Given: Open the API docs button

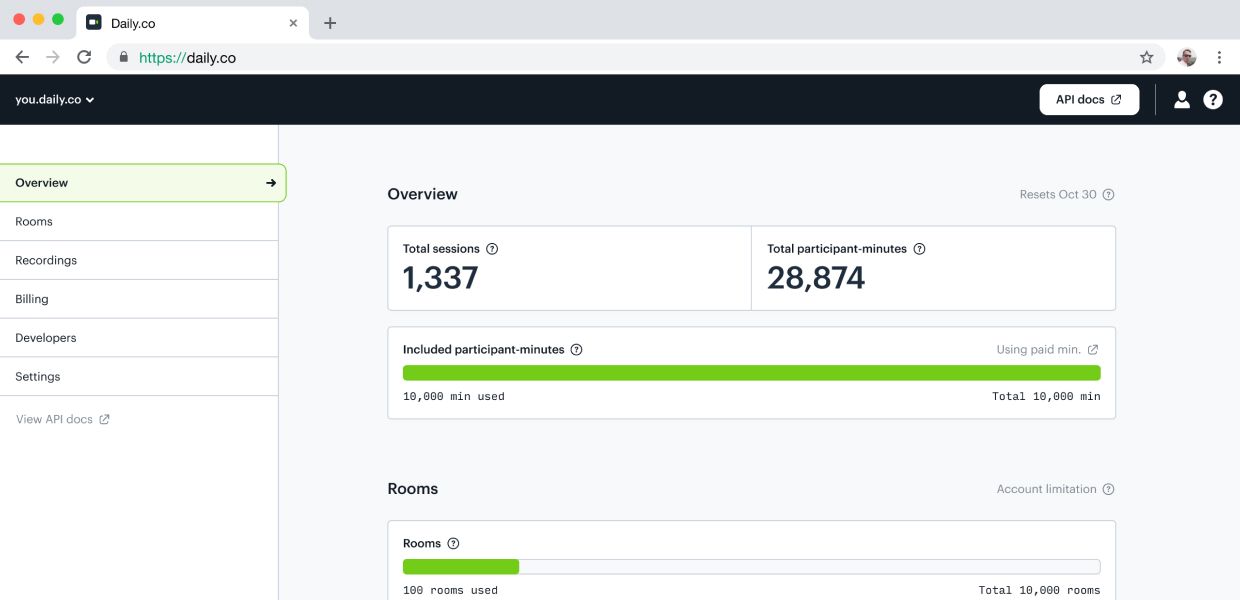Looking at the screenshot, I should [1089, 99].
